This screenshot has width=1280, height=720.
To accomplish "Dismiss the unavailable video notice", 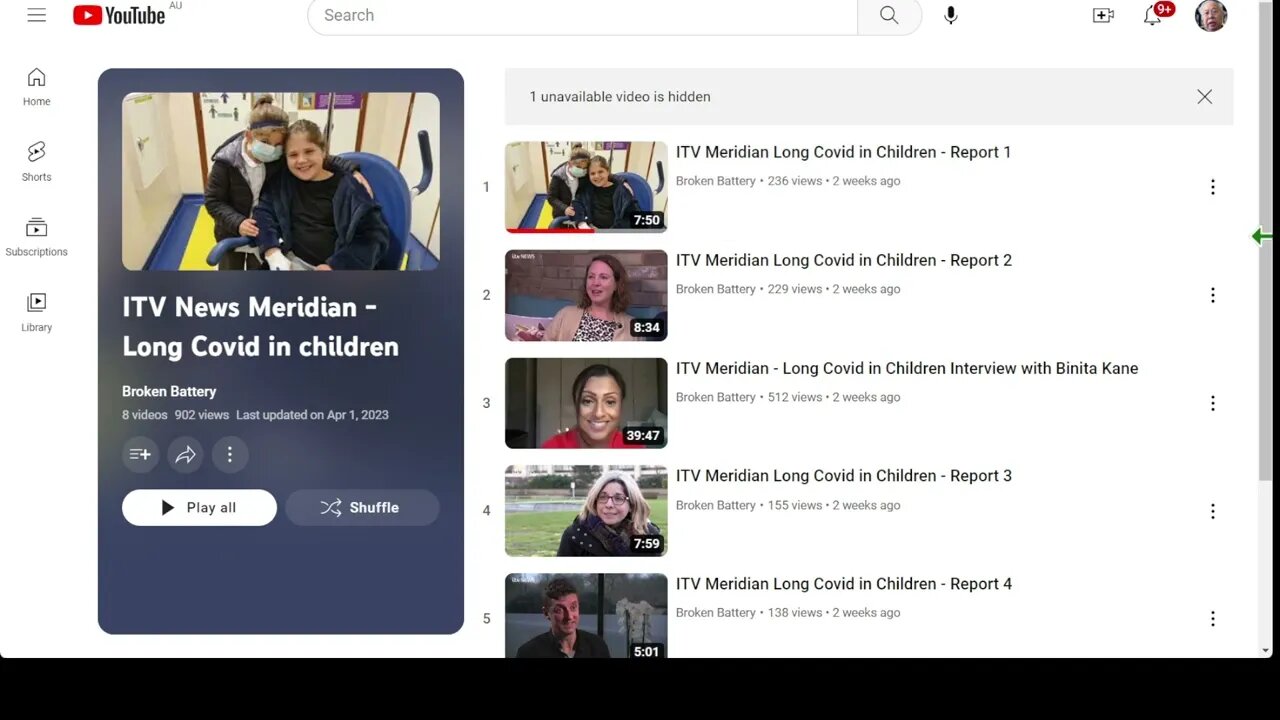I will (x=1204, y=97).
